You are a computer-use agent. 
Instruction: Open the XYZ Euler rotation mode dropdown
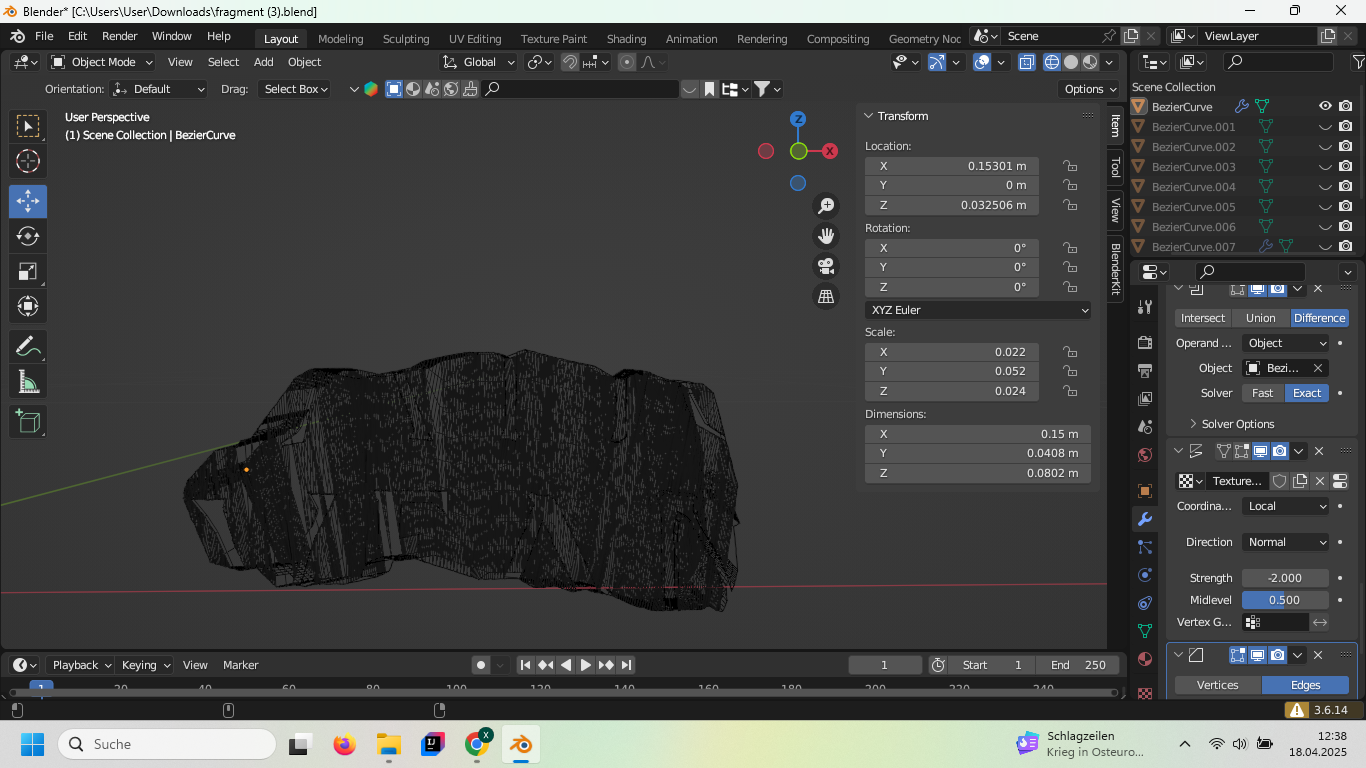click(978, 310)
